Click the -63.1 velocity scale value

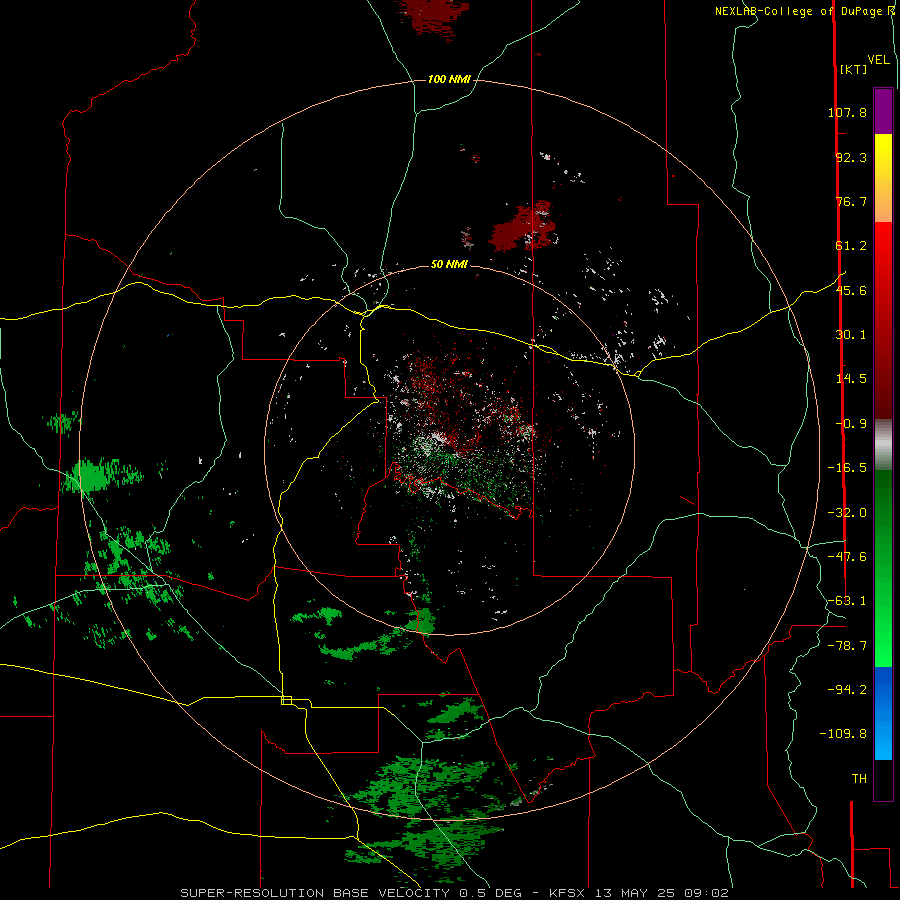point(847,601)
